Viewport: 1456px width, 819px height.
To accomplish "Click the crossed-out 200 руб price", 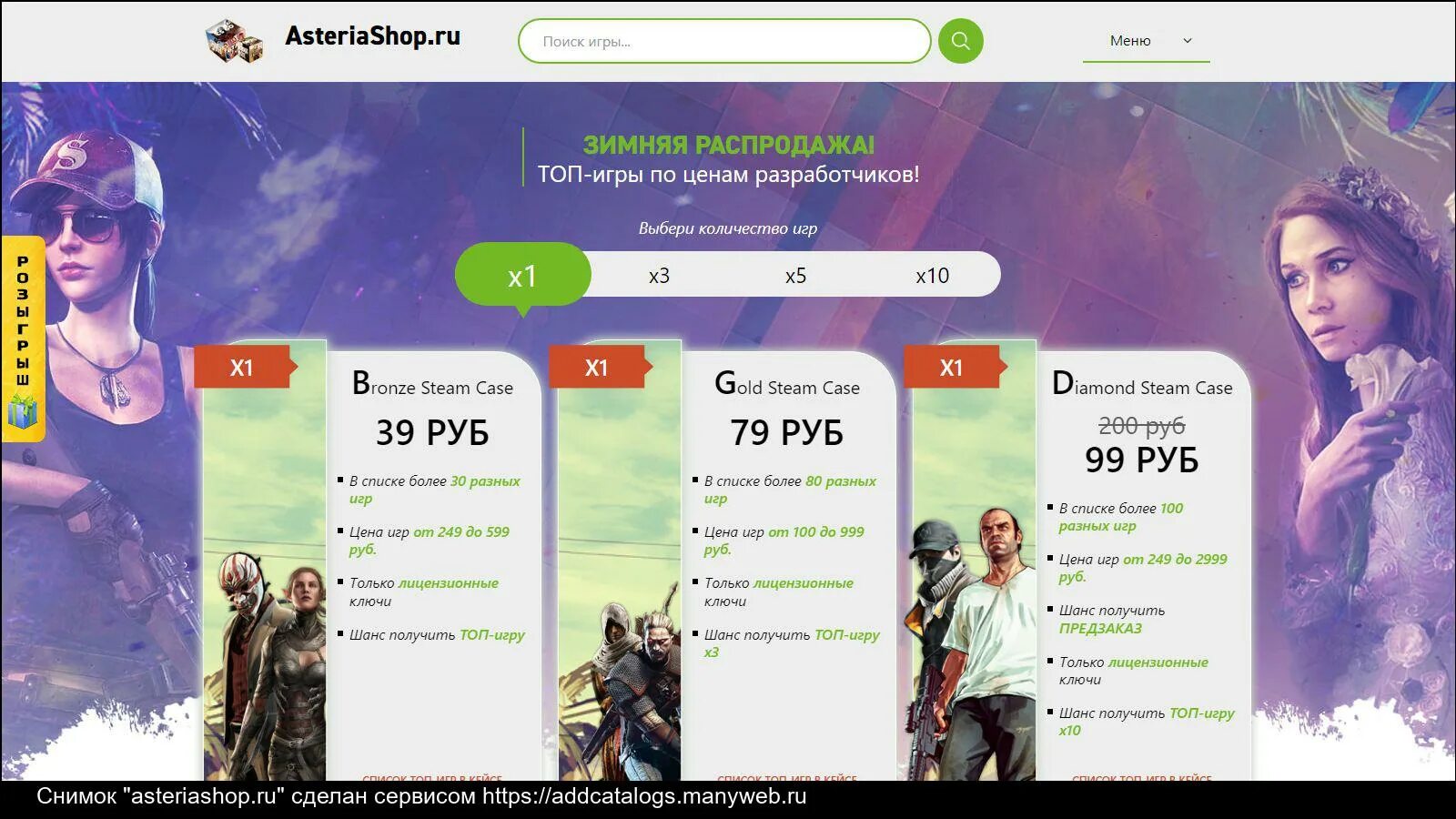I will (x=1142, y=425).
